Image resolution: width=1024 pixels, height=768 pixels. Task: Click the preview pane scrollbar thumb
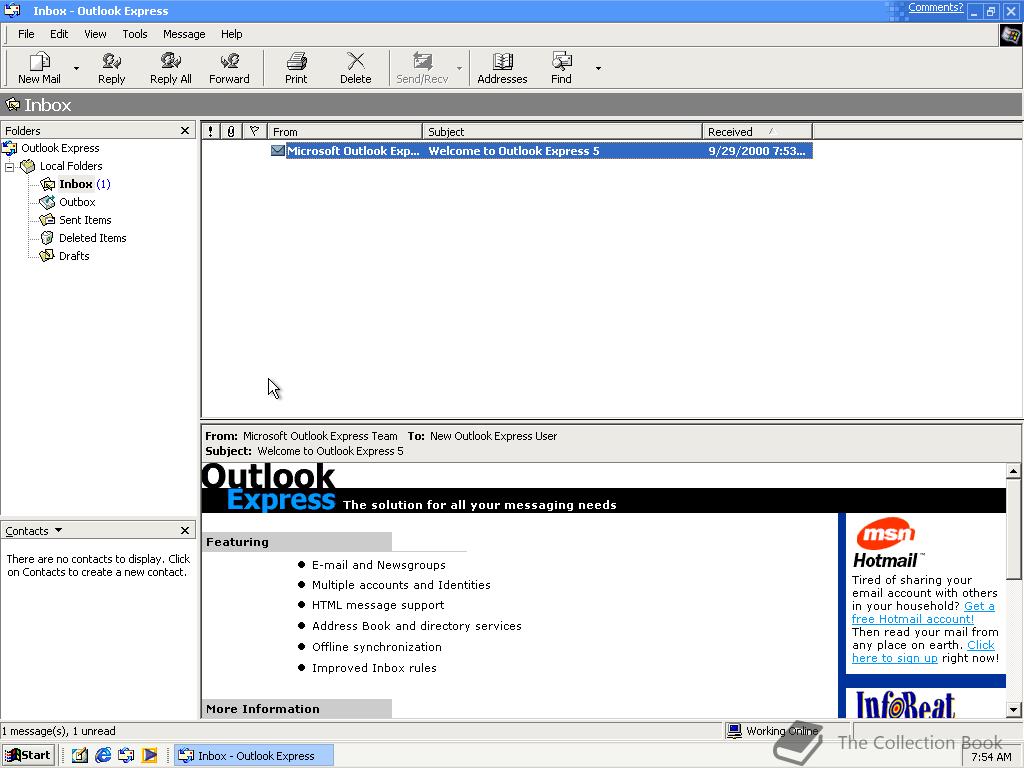point(1014,528)
